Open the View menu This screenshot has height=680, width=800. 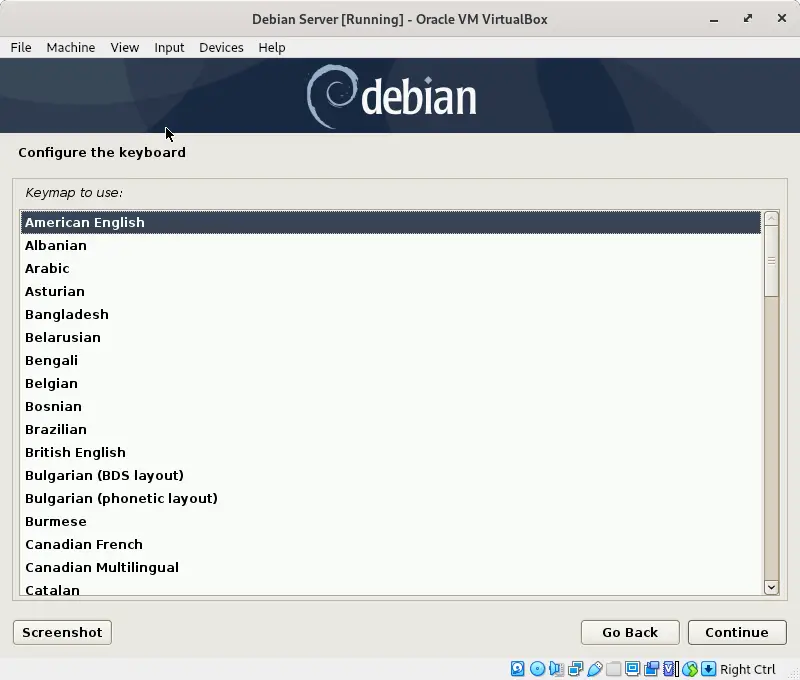point(124,47)
